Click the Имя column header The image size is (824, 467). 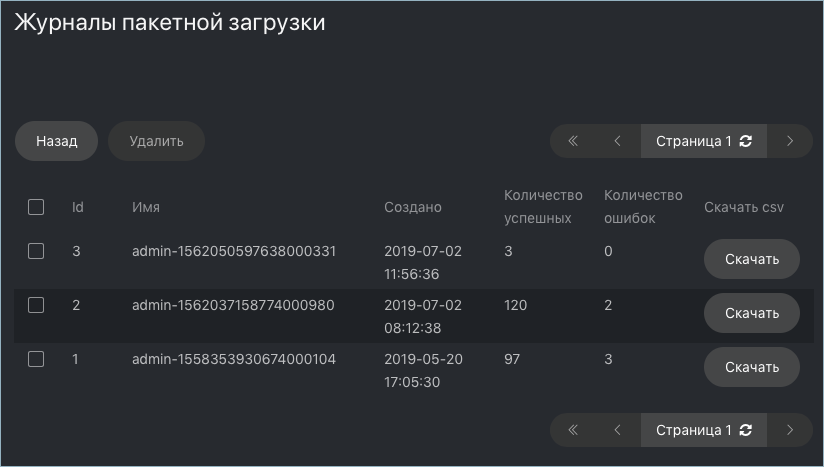pyautogui.click(x=146, y=207)
